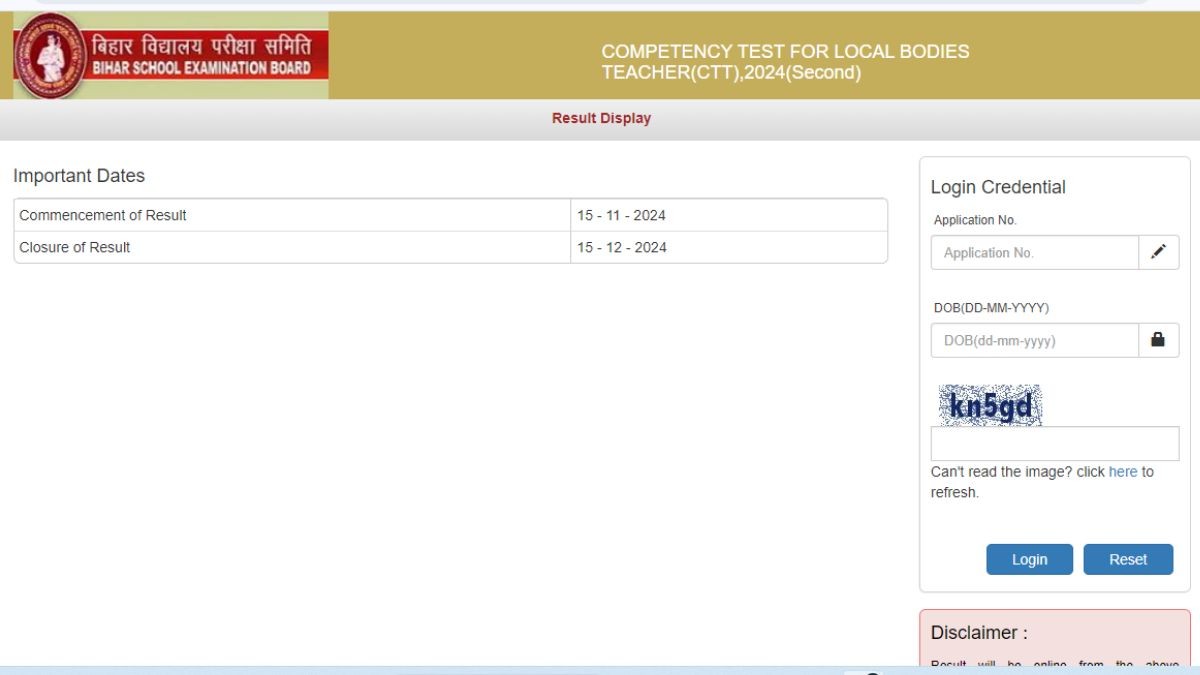Click the Competency Test header title
The image size is (1200, 675).
pyautogui.click(x=785, y=62)
